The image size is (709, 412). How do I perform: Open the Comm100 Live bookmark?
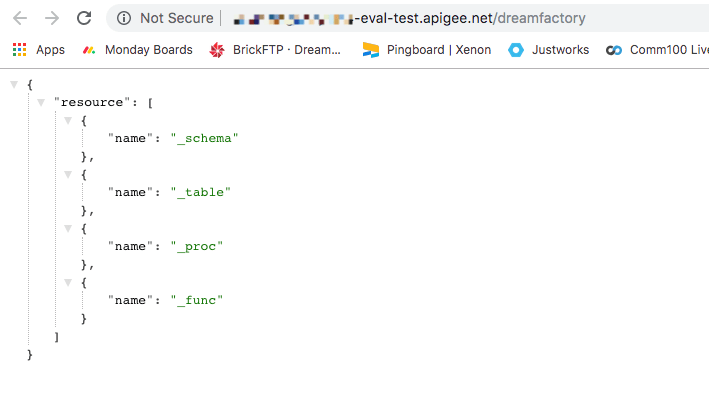pyautogui.click(x=669, y=50)
